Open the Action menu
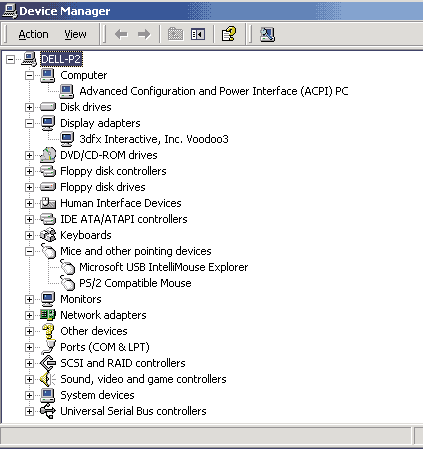The width and height of the screenshot is (423, 449). [33, 34]
